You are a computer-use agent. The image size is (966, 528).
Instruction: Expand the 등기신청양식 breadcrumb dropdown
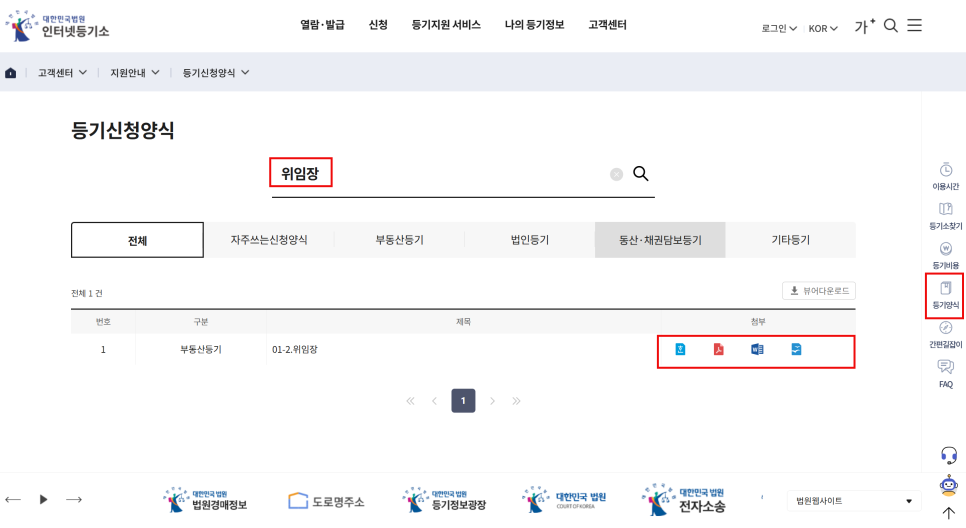coord(216,73)
